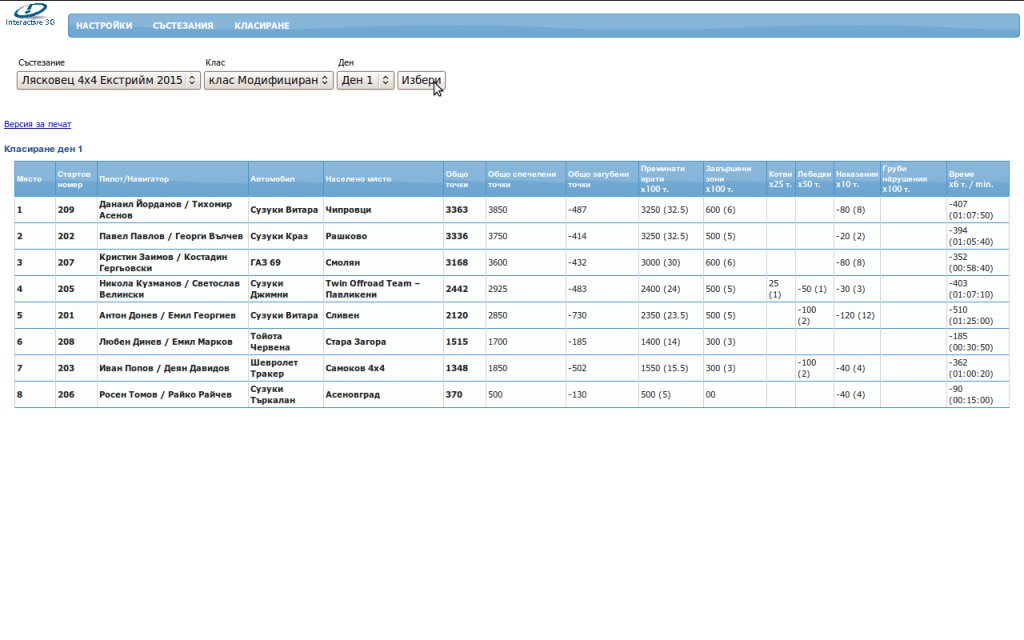
Task: Select 'Данаил Йорданов / Тихомир Асенов' cell
Action: pyautogui.click(x=172, y=210)
